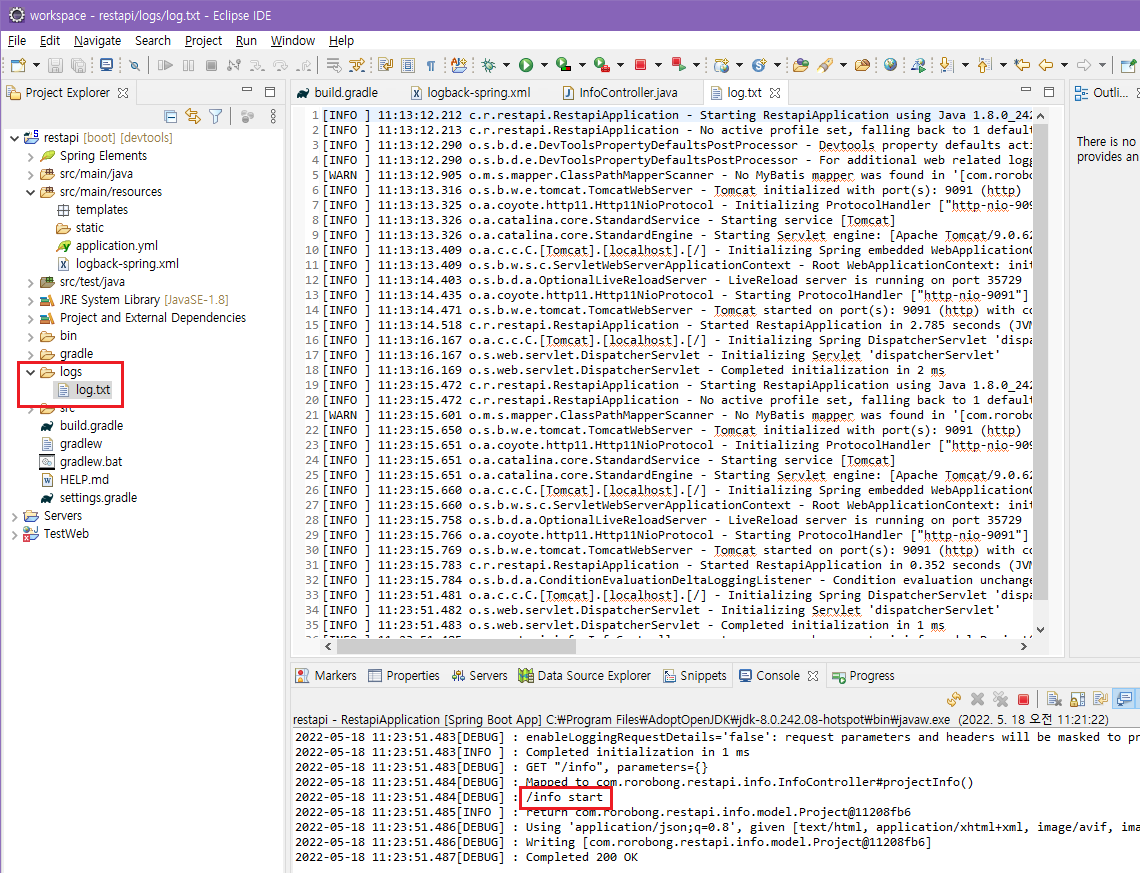Open dropdown next to Debug bug icon
The image size is (1140, 873).
[x=506, y=65]
